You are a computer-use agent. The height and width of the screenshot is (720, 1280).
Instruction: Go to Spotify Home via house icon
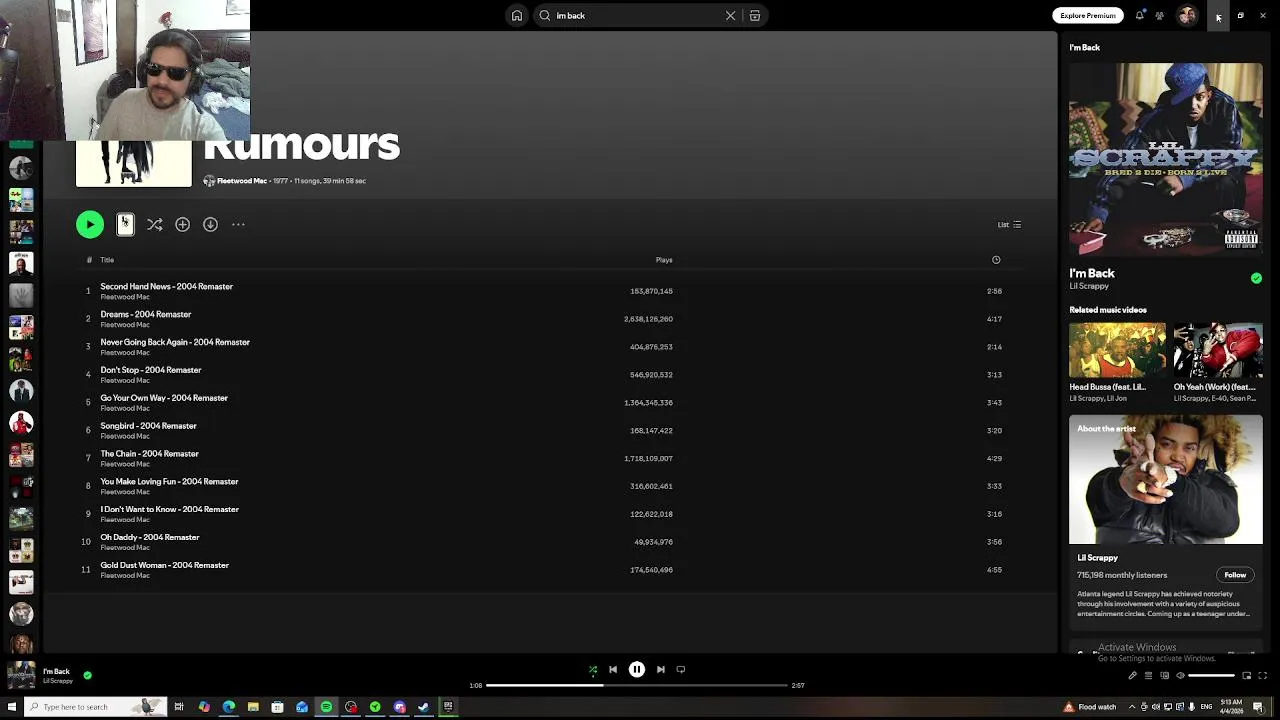pos(516,15)
